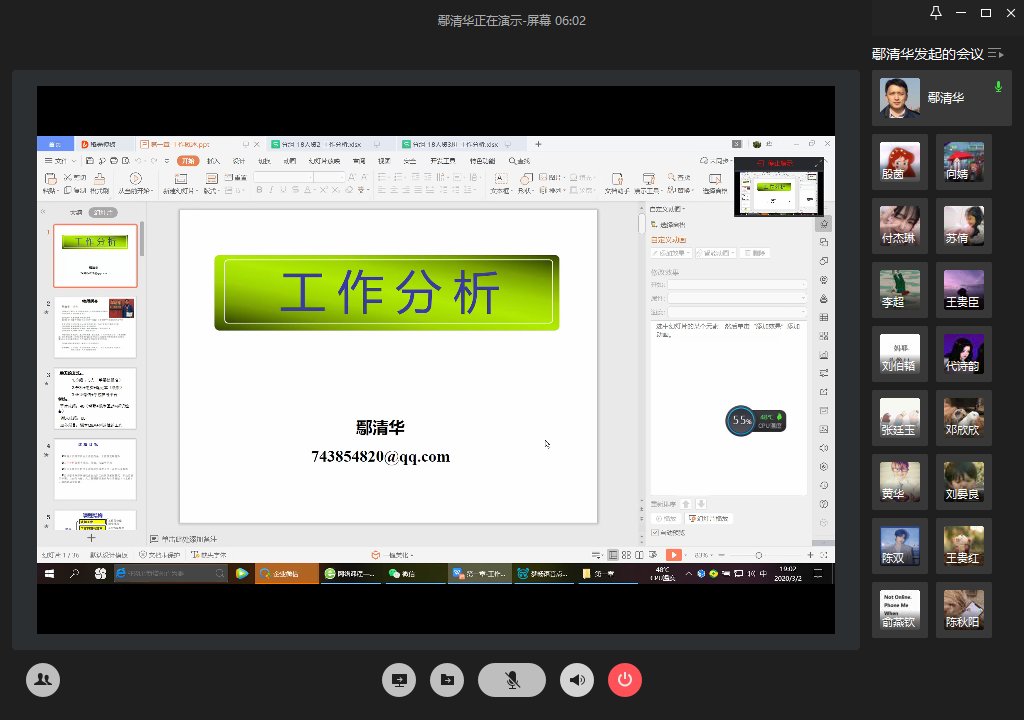Toggle the host's green microphone indicator
Image resolution: width=1024 pixels, height=720 pixels.
[996, 87]
